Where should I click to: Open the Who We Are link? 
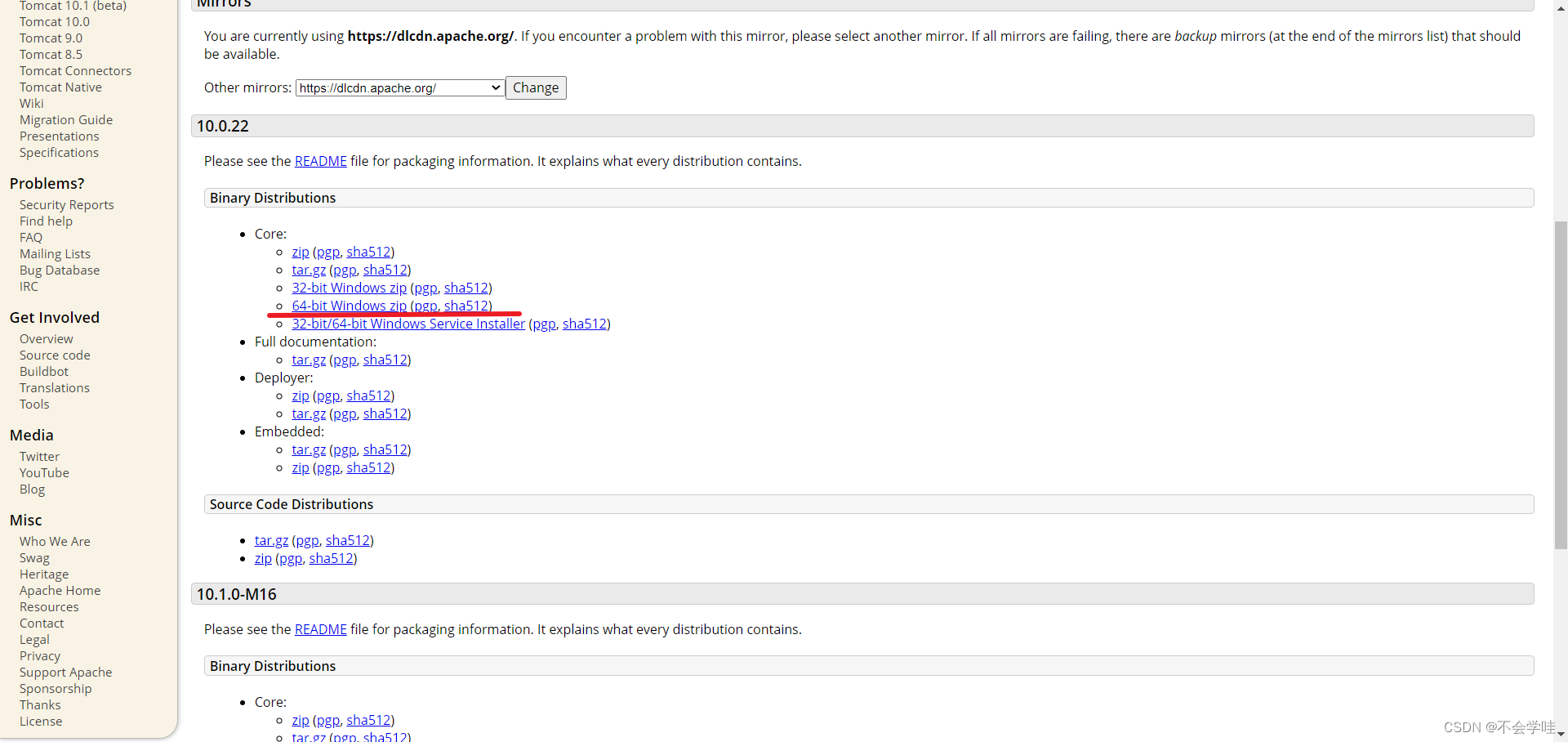point(55,542)
